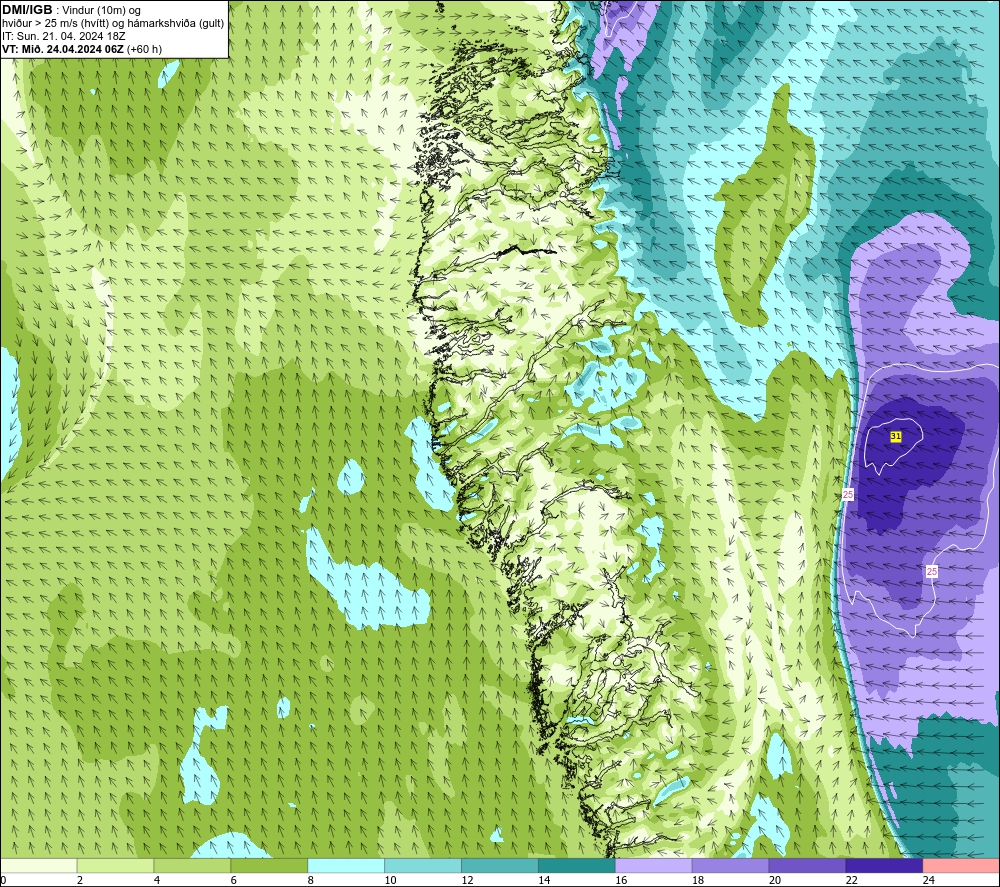Screen dimensions: 1000x887
Task: Click the light green 2–4 m/s legend swatch
Action: (x=115, y=866)
